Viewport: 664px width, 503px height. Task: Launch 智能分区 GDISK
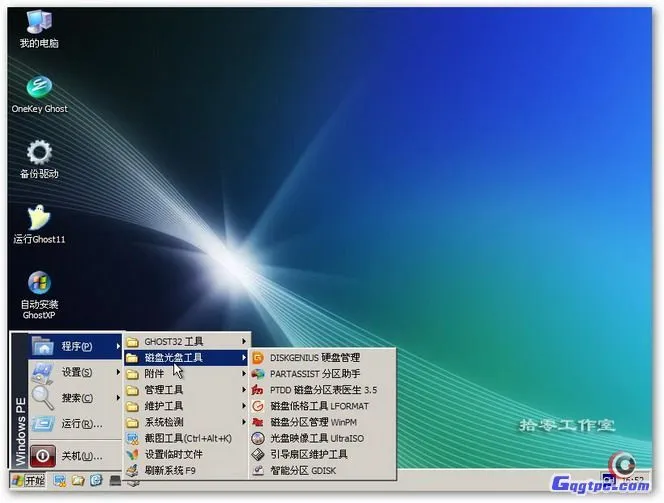pyautogui.click(x=322, y=470)
